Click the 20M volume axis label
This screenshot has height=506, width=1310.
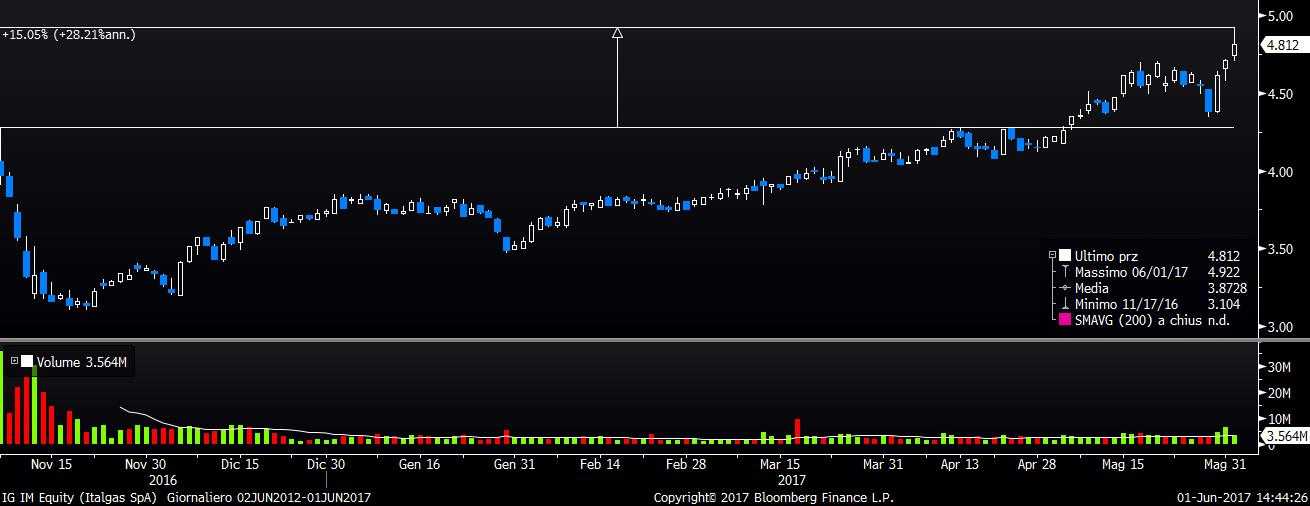click(1281, 393)
